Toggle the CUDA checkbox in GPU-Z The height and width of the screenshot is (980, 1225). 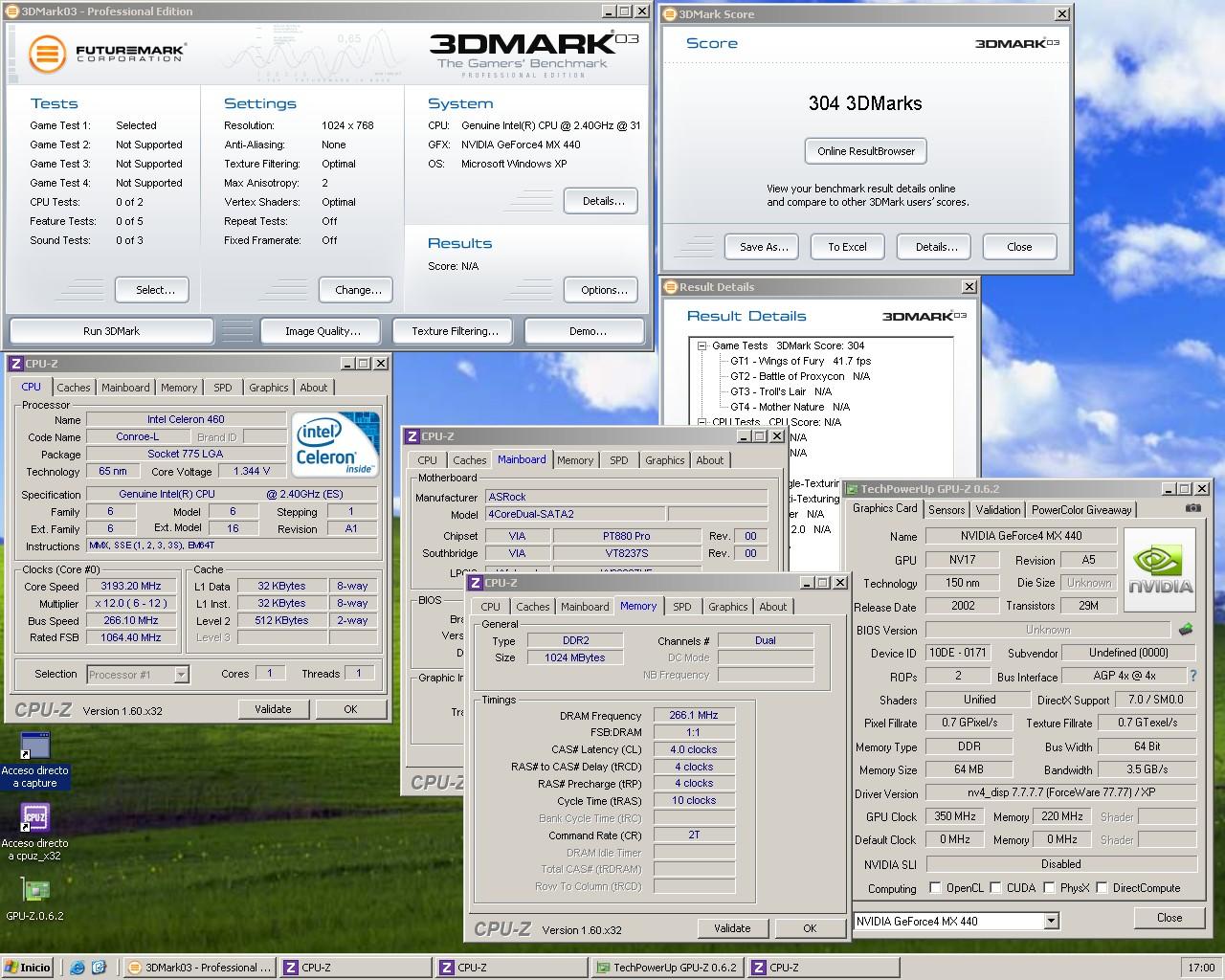click(995, 888)
